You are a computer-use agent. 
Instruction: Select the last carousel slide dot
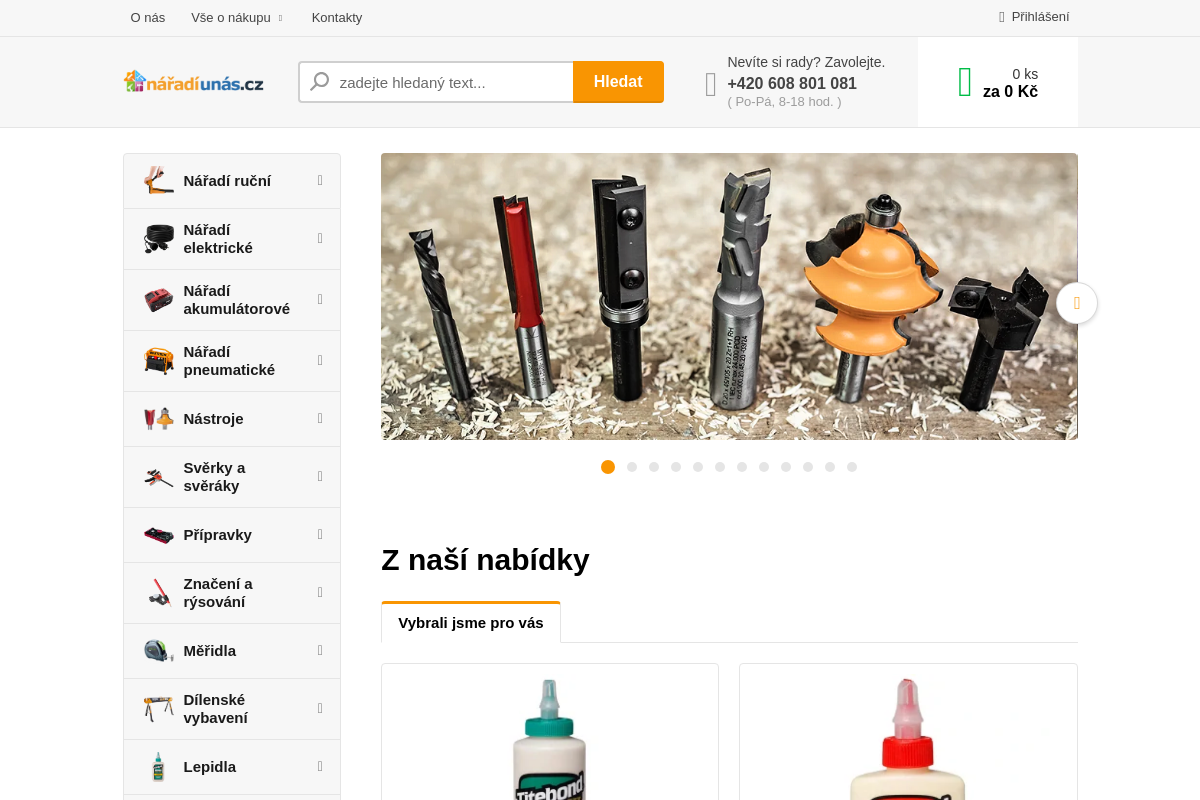[852, 467]
